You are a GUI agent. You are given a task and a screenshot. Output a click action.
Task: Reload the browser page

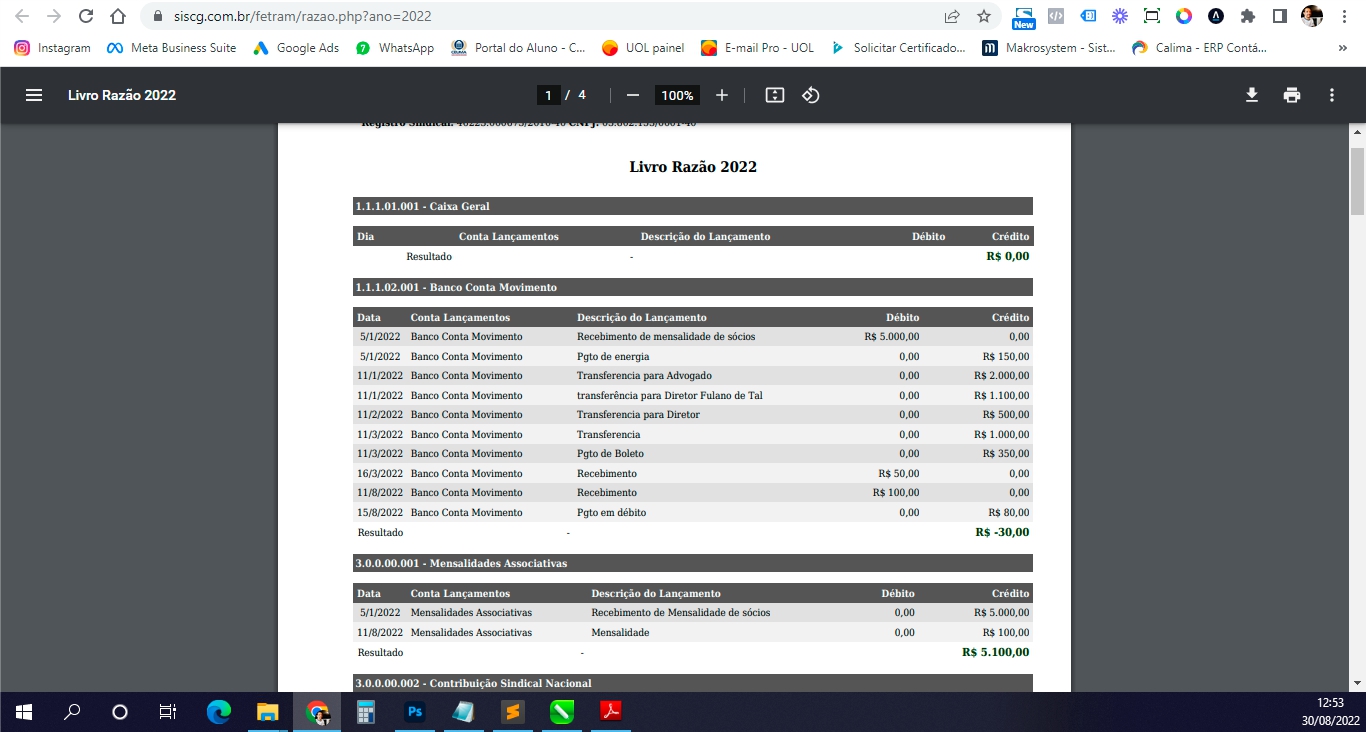86,17
